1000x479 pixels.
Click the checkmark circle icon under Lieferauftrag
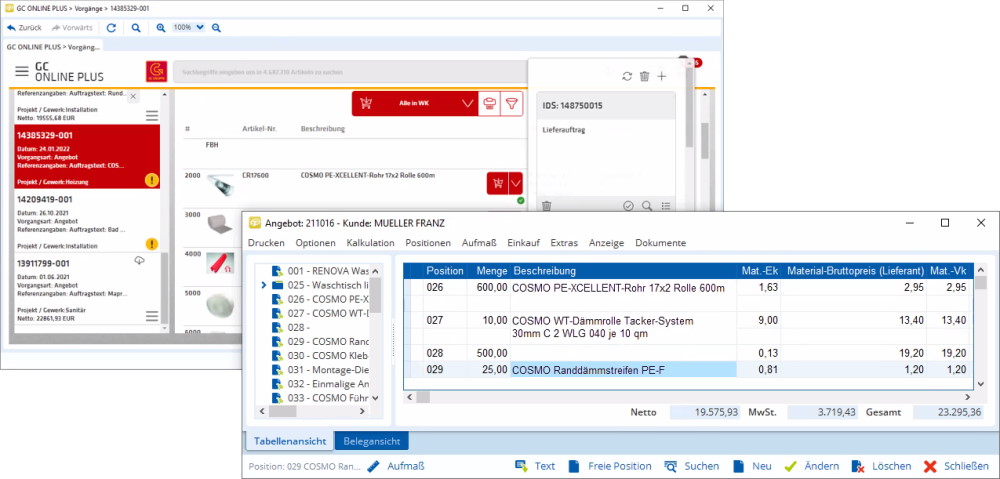(x=628, y=206)
